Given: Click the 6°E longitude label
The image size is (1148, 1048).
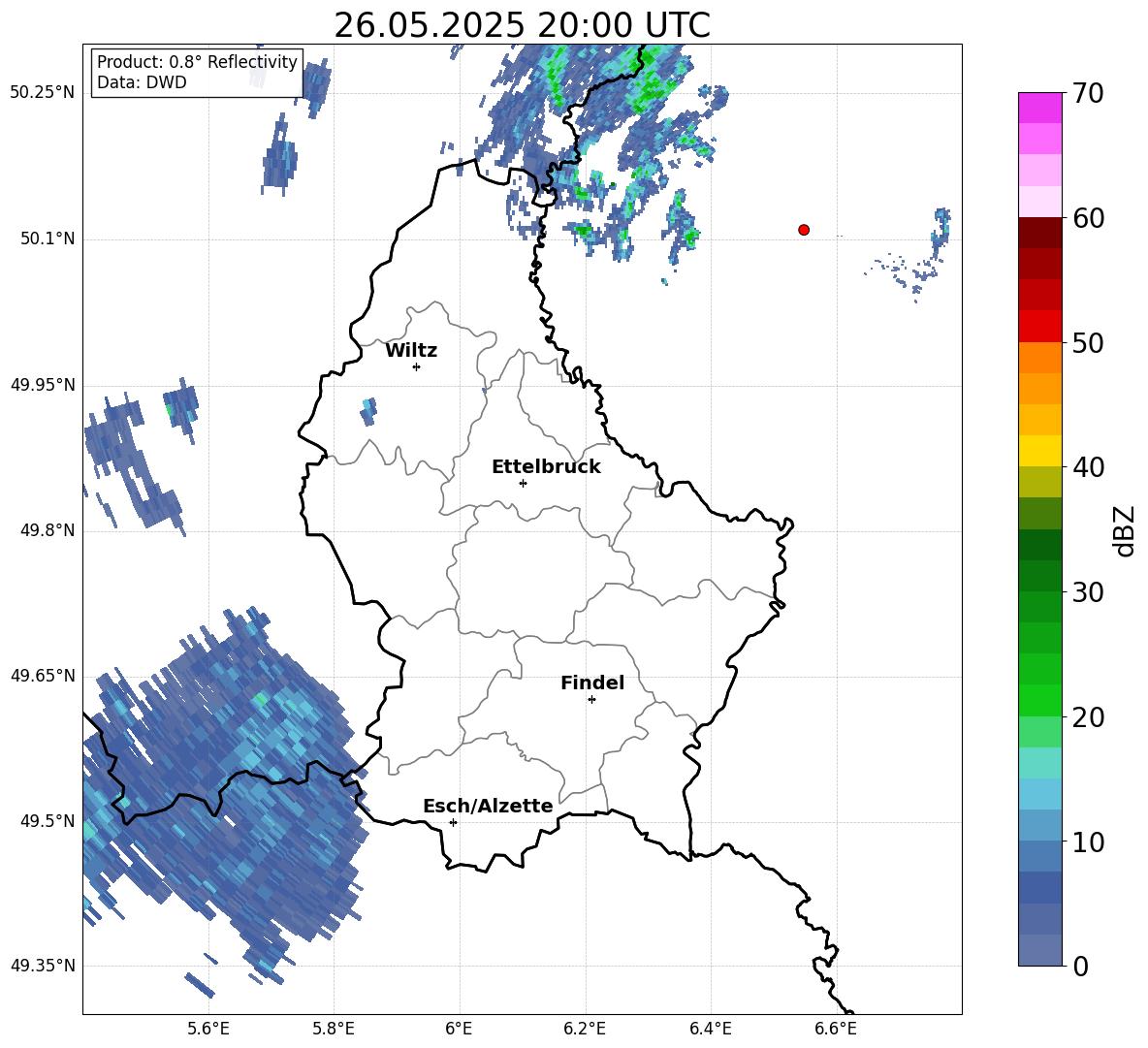Looking at the screenshot, I should 459,1029.
